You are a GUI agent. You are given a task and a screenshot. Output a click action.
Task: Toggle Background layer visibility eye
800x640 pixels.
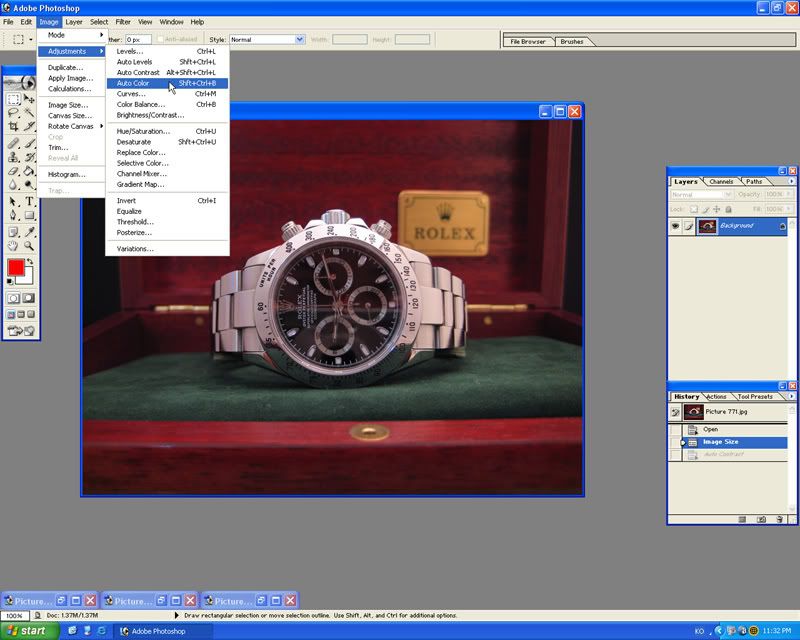[675, 226]
